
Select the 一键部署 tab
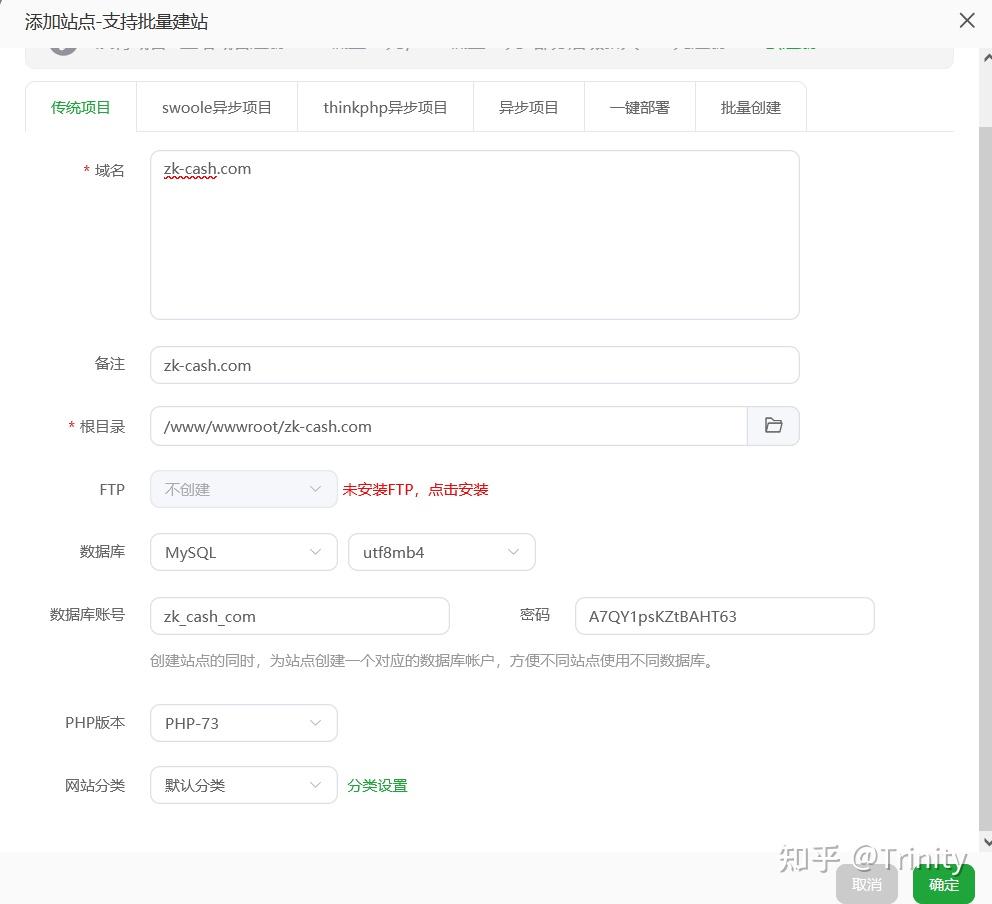click(639, 106)
